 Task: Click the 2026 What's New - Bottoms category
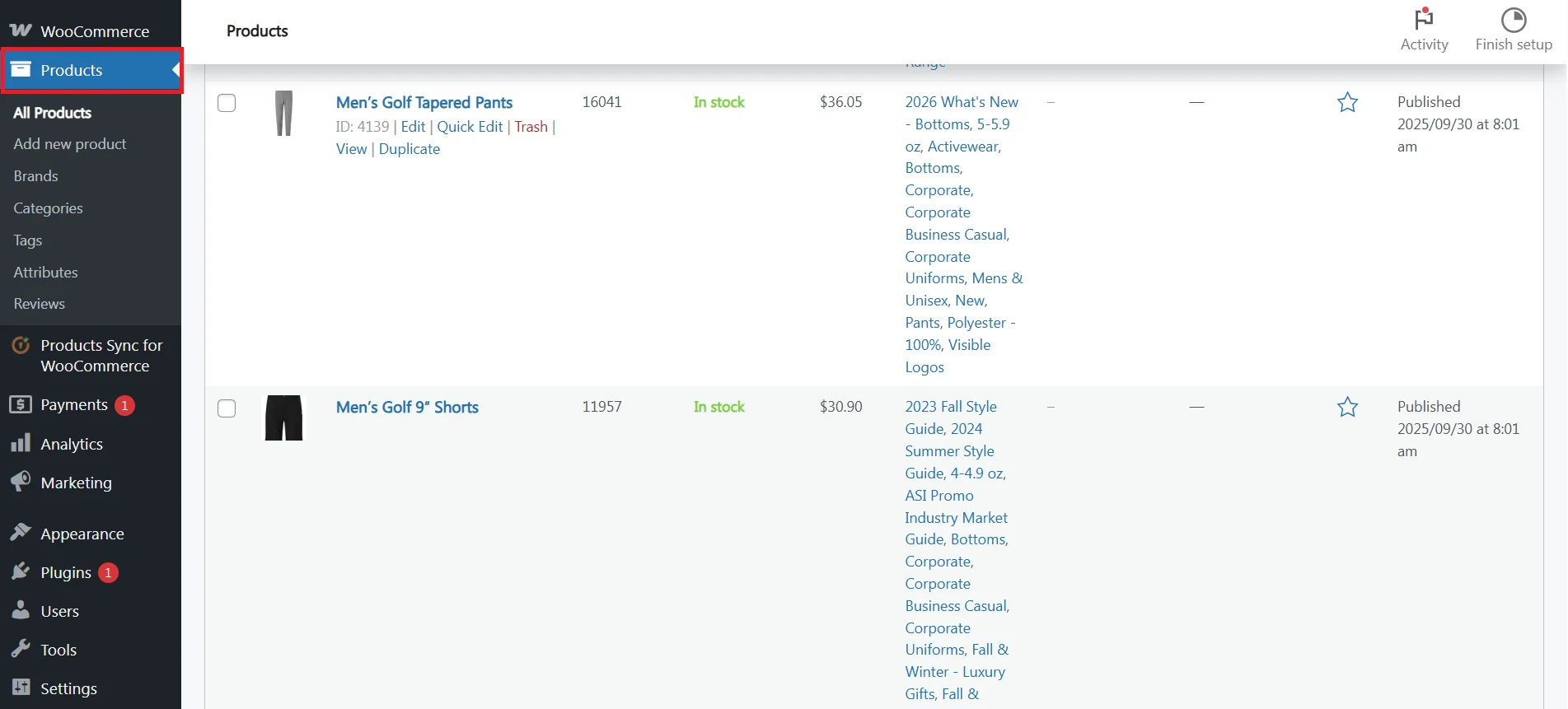962,113
